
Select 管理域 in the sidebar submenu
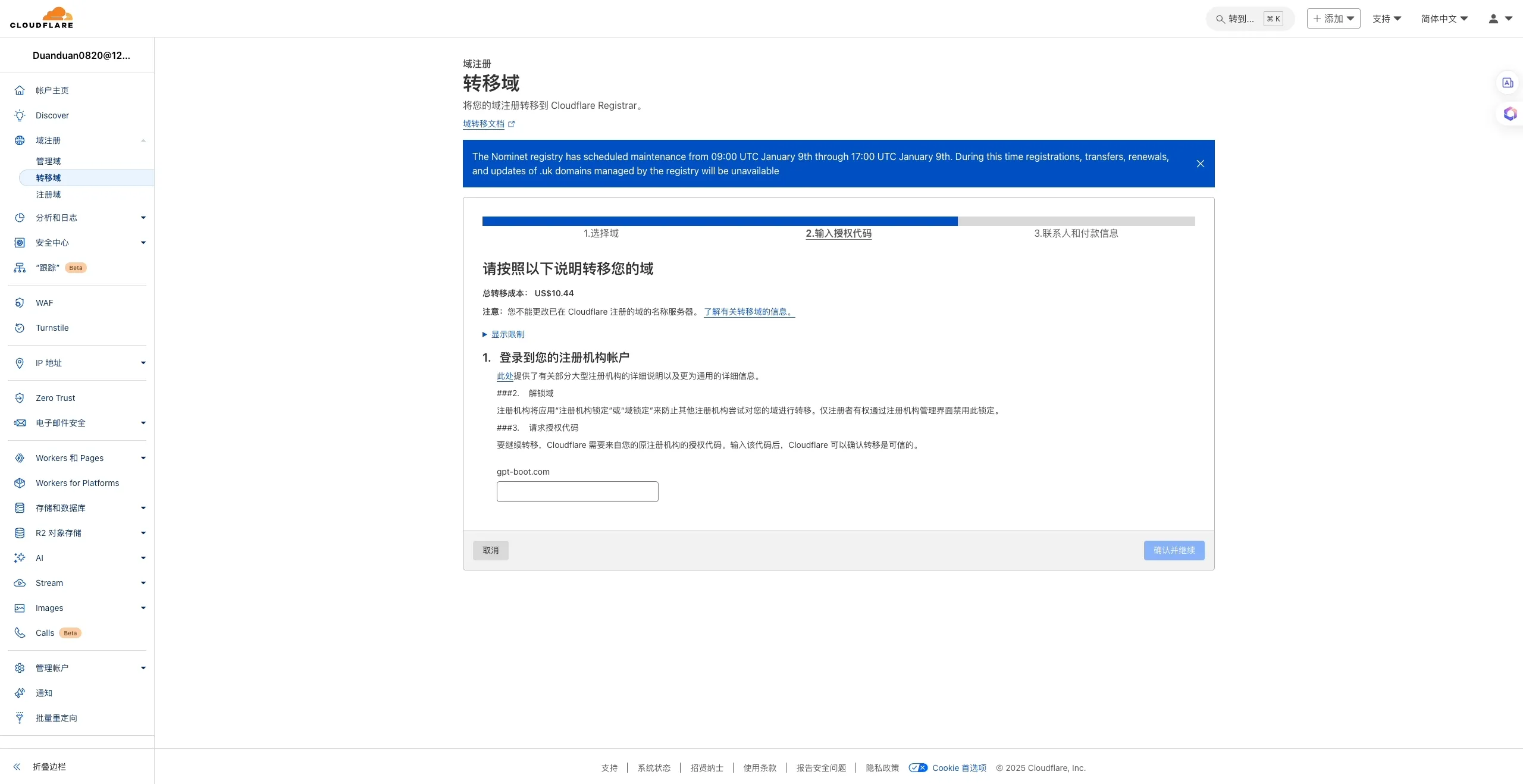[x=48, y=161]
